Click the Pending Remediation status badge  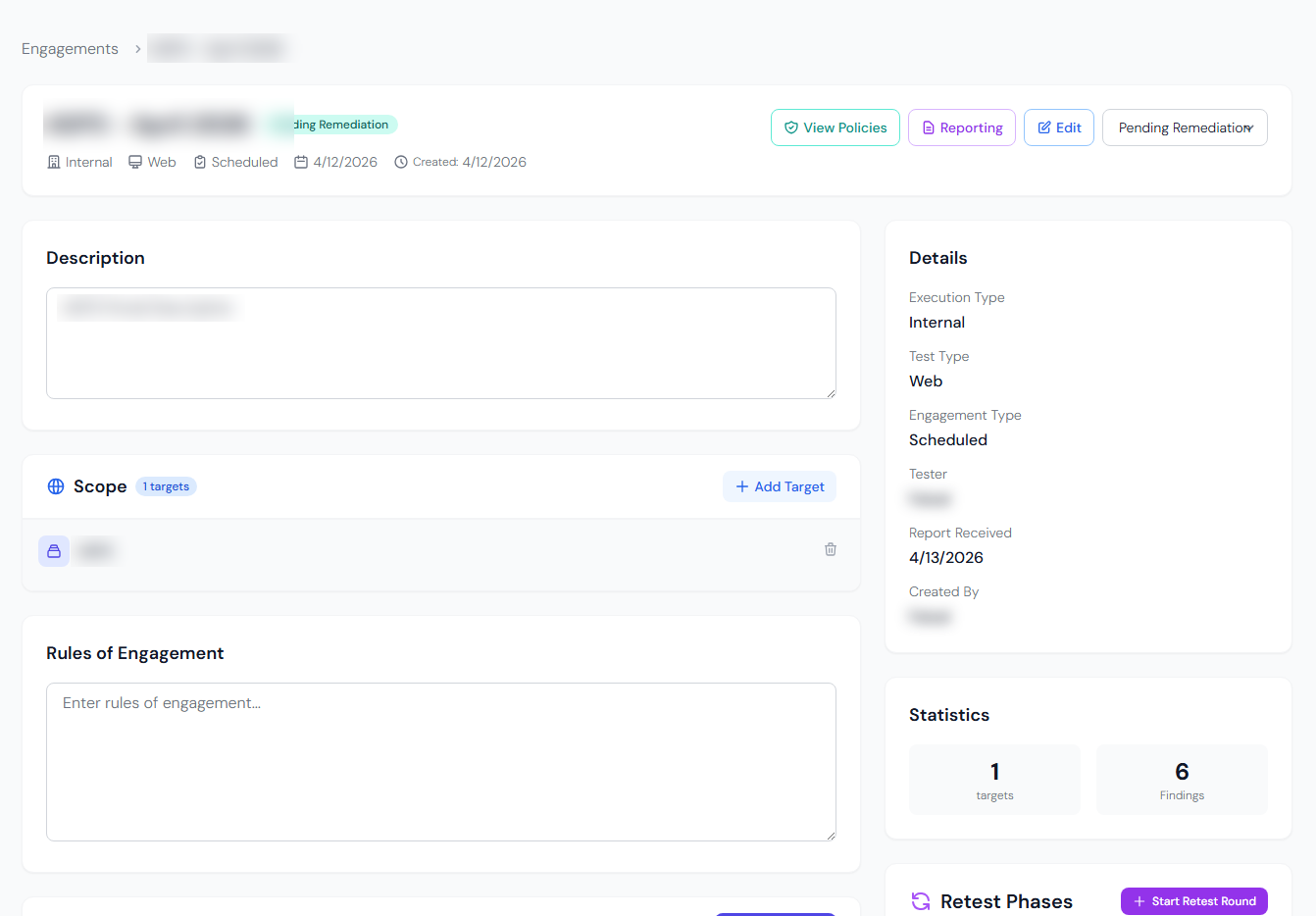point(333,125)
